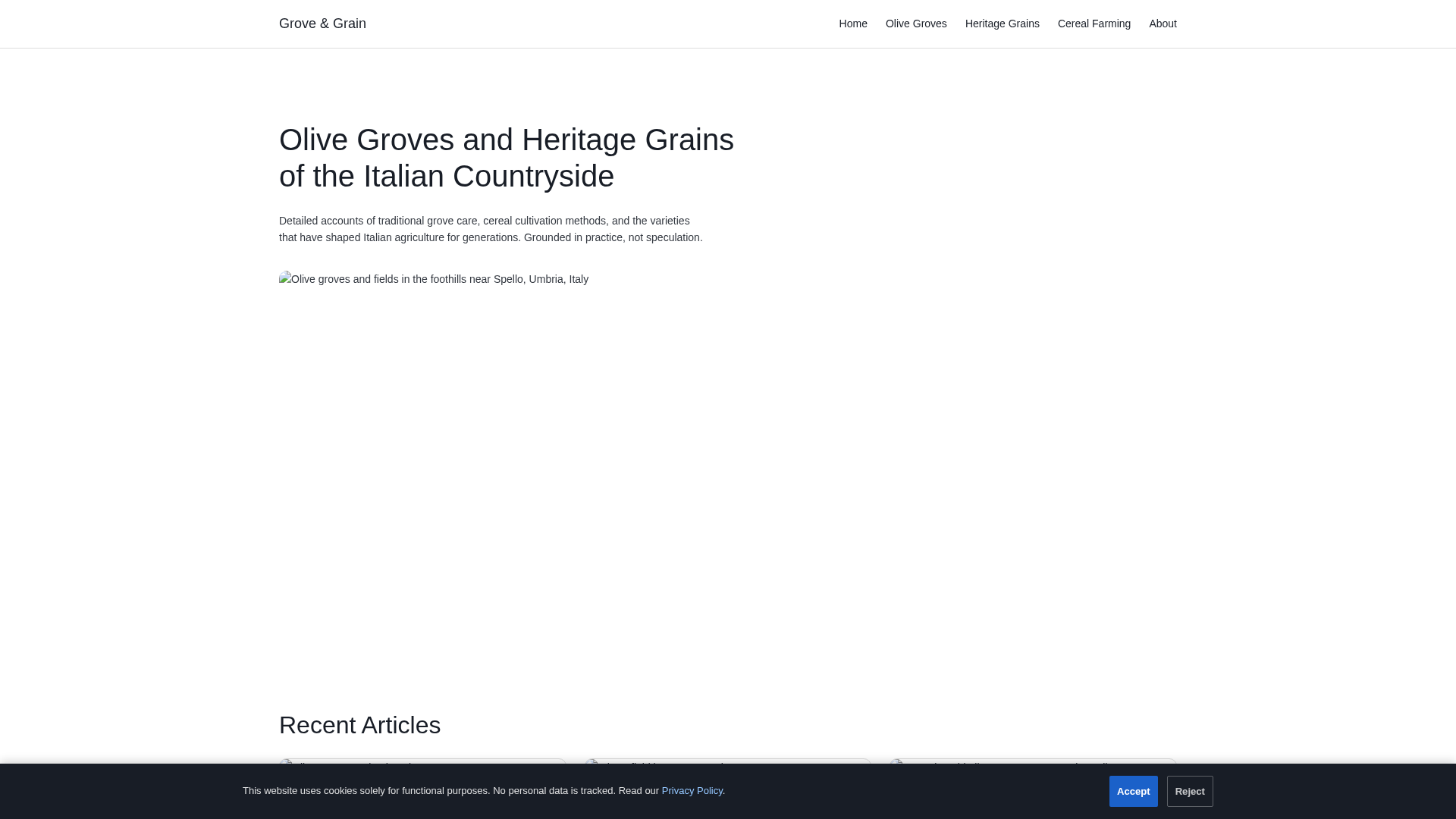Go to the Home nav item

click(x=853, y=24)
